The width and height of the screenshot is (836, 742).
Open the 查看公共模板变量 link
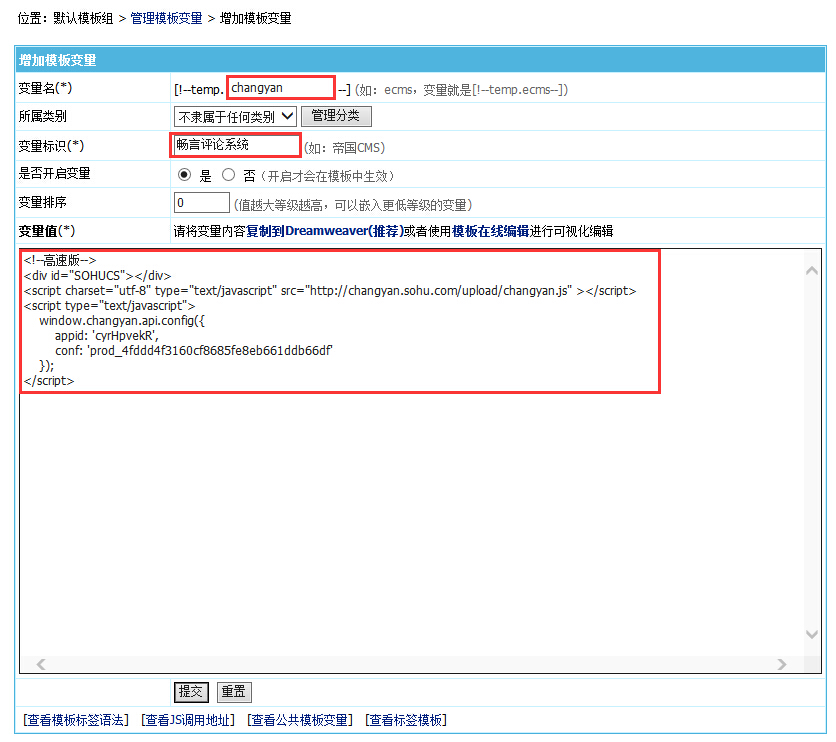(x=300, y=721)
